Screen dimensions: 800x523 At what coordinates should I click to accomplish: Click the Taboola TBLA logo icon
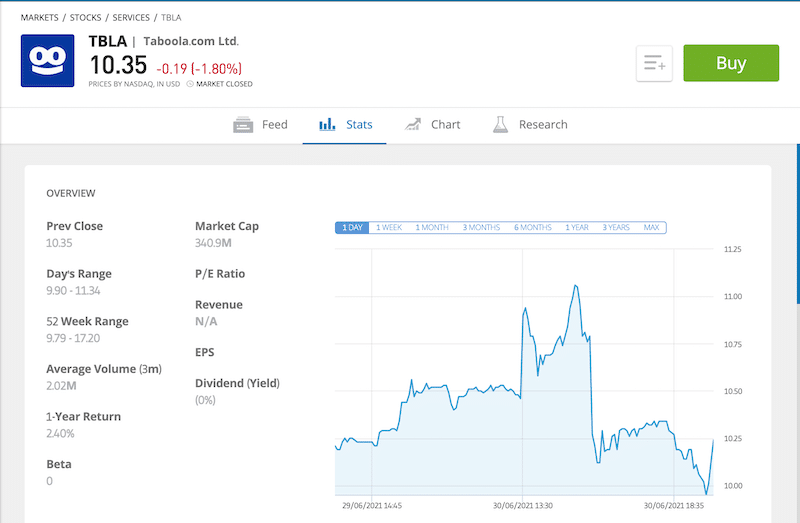[47, 61]
